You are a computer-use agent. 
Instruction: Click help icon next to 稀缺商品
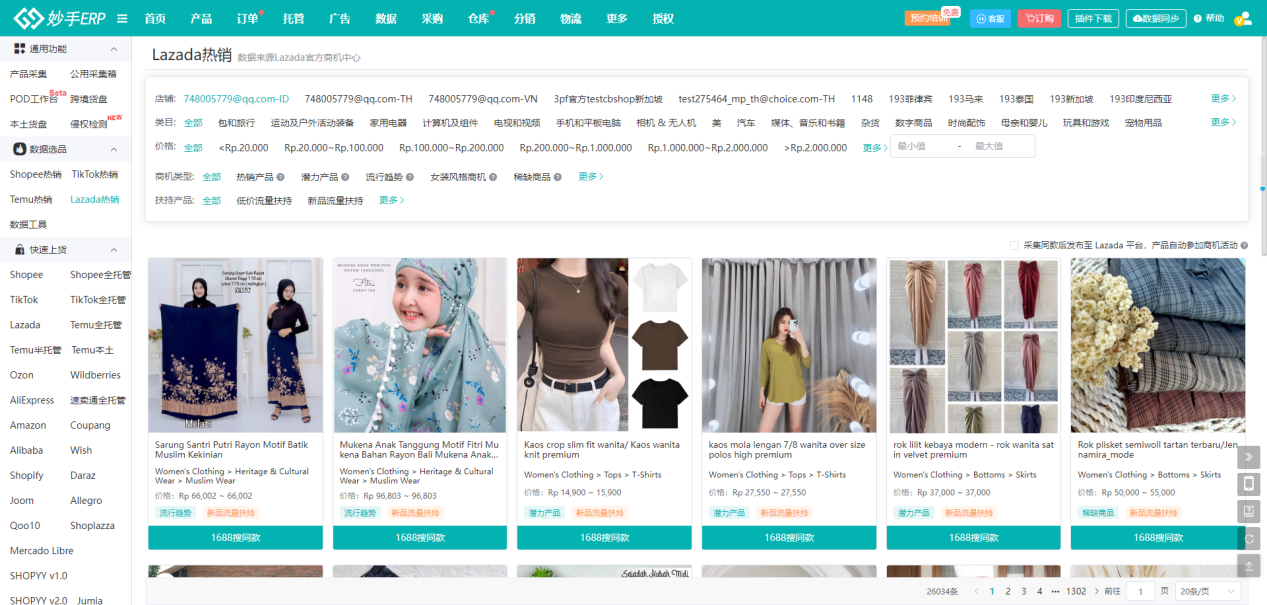(x=557, y=177)
